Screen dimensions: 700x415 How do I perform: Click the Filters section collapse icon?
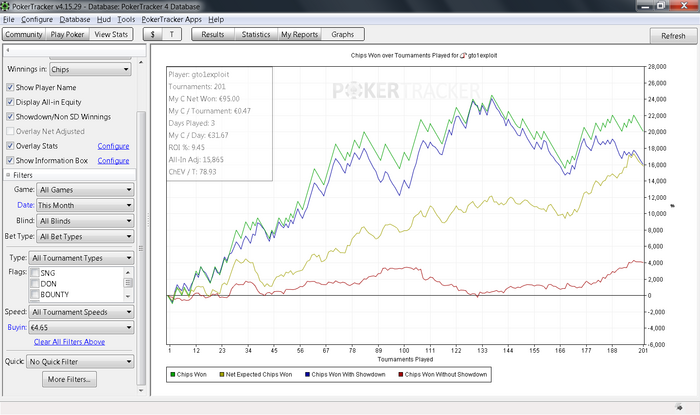8,175
